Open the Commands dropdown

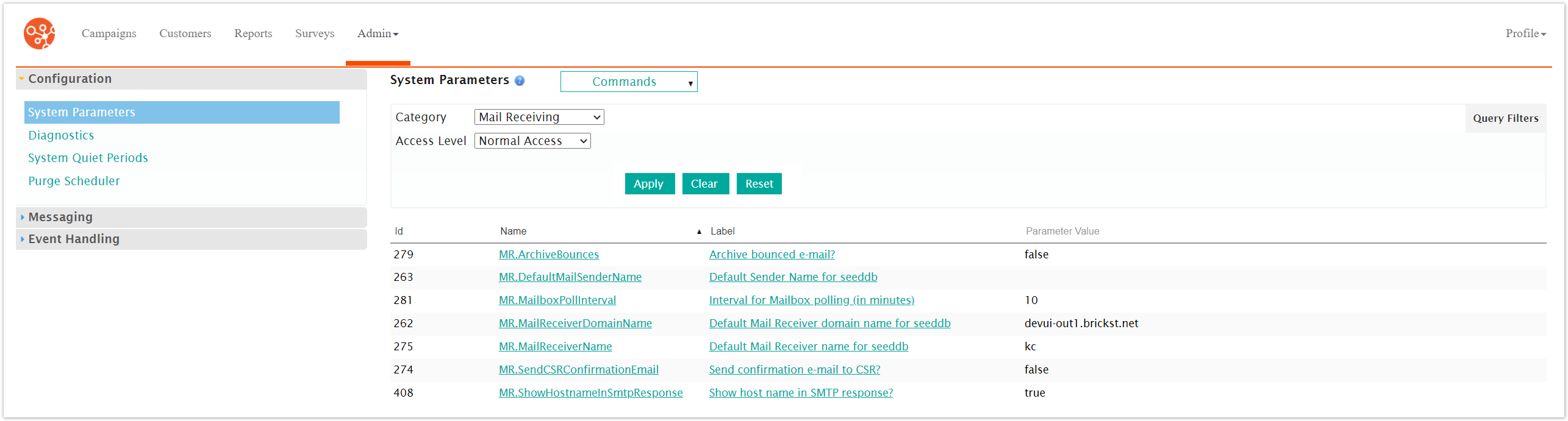pyautogui.click(x=629, y=82)
